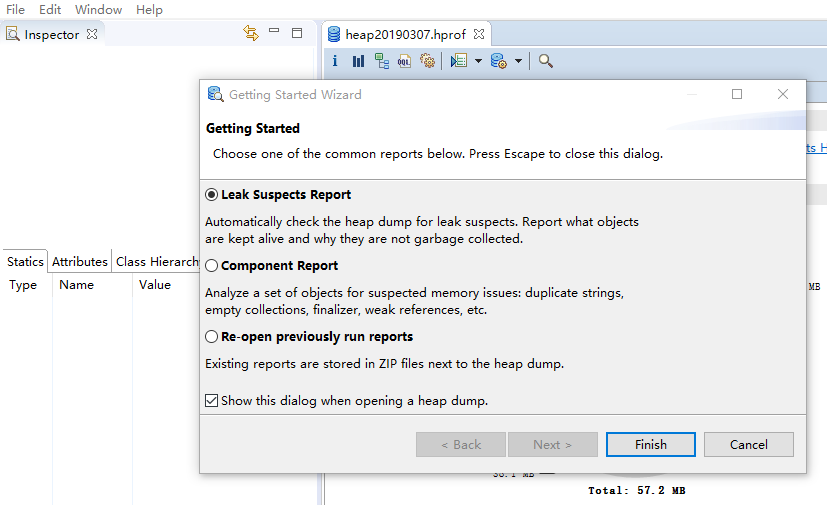The width and height of the screenshot is (827, 505).
Task: Click the Run Expert System Test icon
Action: tap(458, 61)
